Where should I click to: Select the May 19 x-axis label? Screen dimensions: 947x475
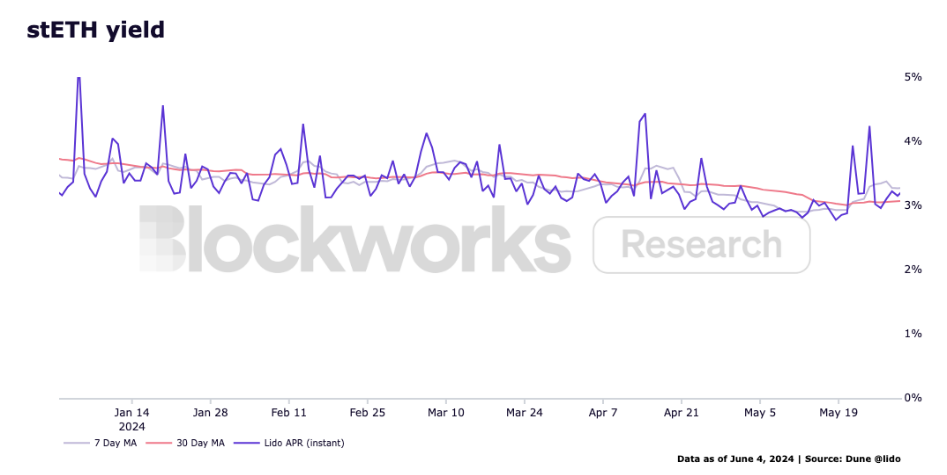coord(838,412)
